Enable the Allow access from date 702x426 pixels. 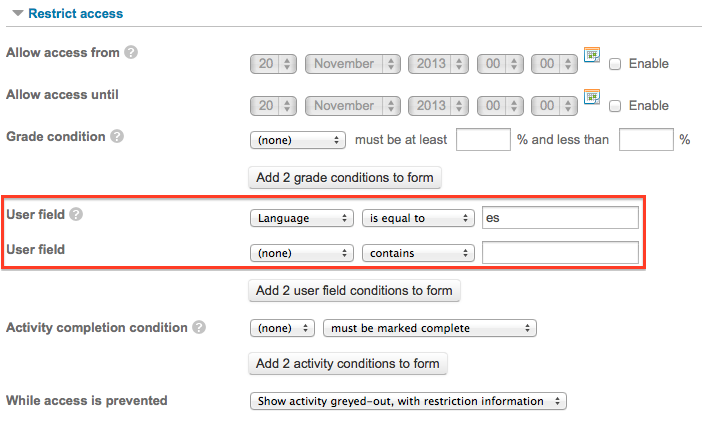(615, 64)
